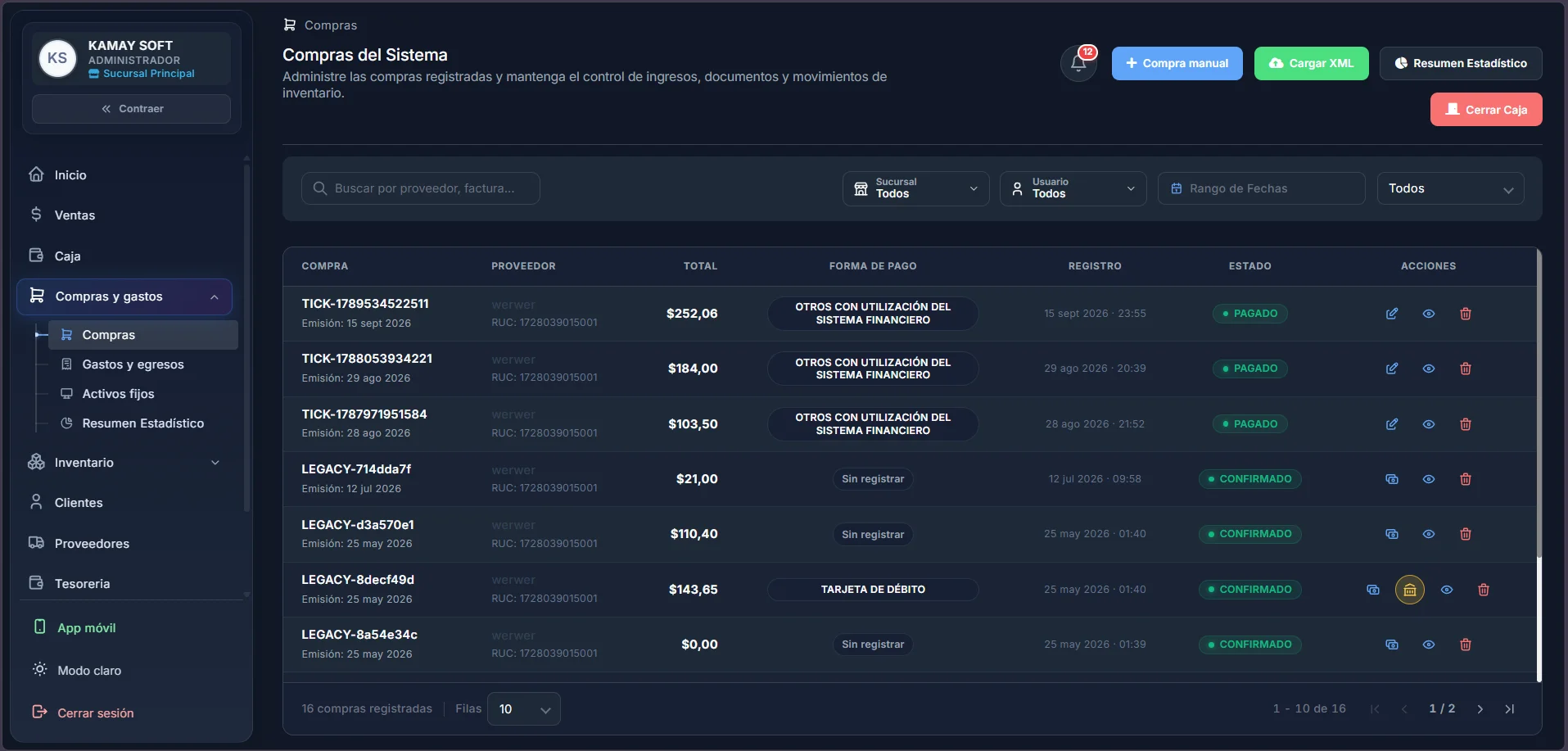Open the notifications bell with 12 badge

1078,63
